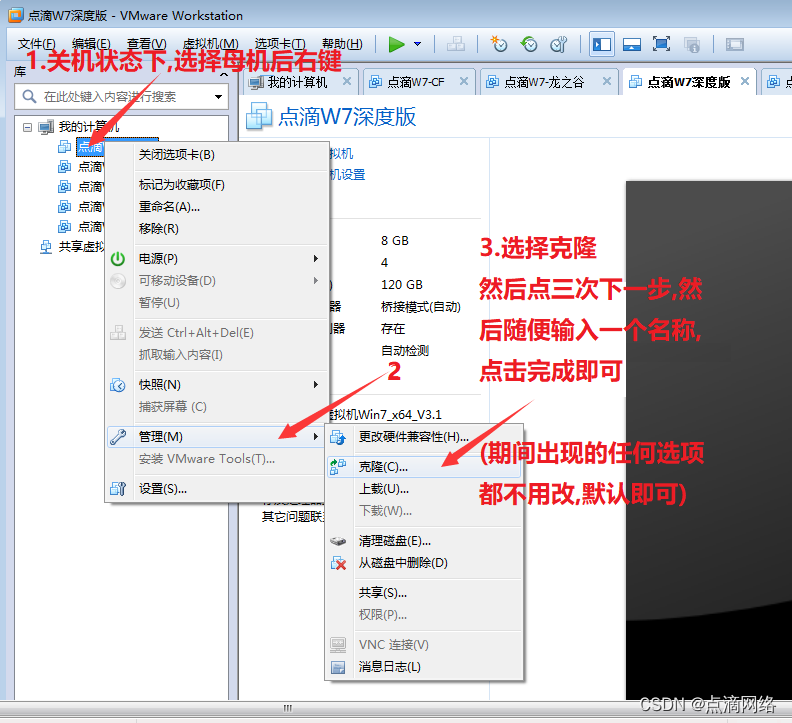The width and height of the screenshot is (792, 723).
Task: Click the red X delete-from-disk icon
Action: (338, 563)
